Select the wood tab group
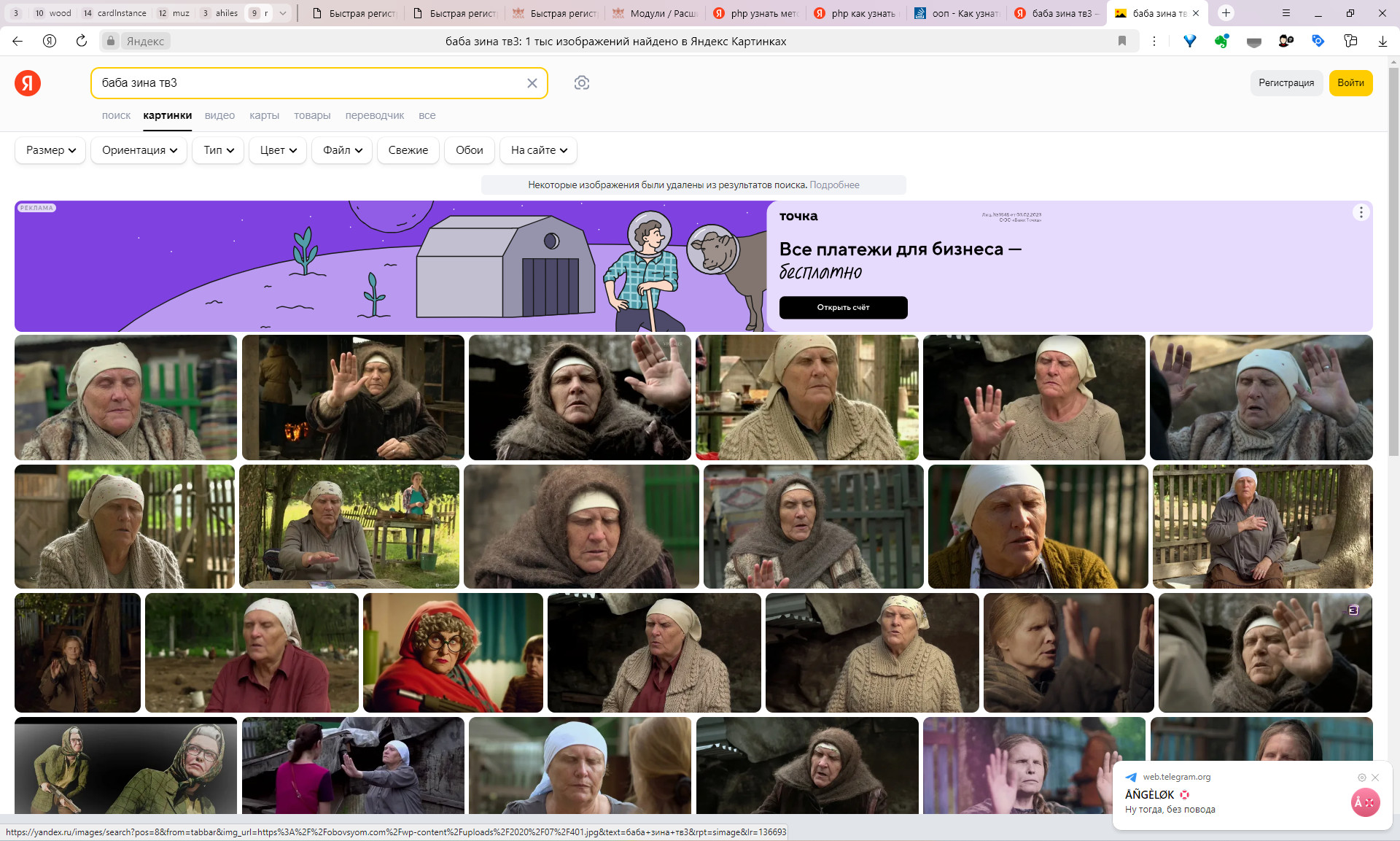 pyautogui.click(x=53, y=13)
